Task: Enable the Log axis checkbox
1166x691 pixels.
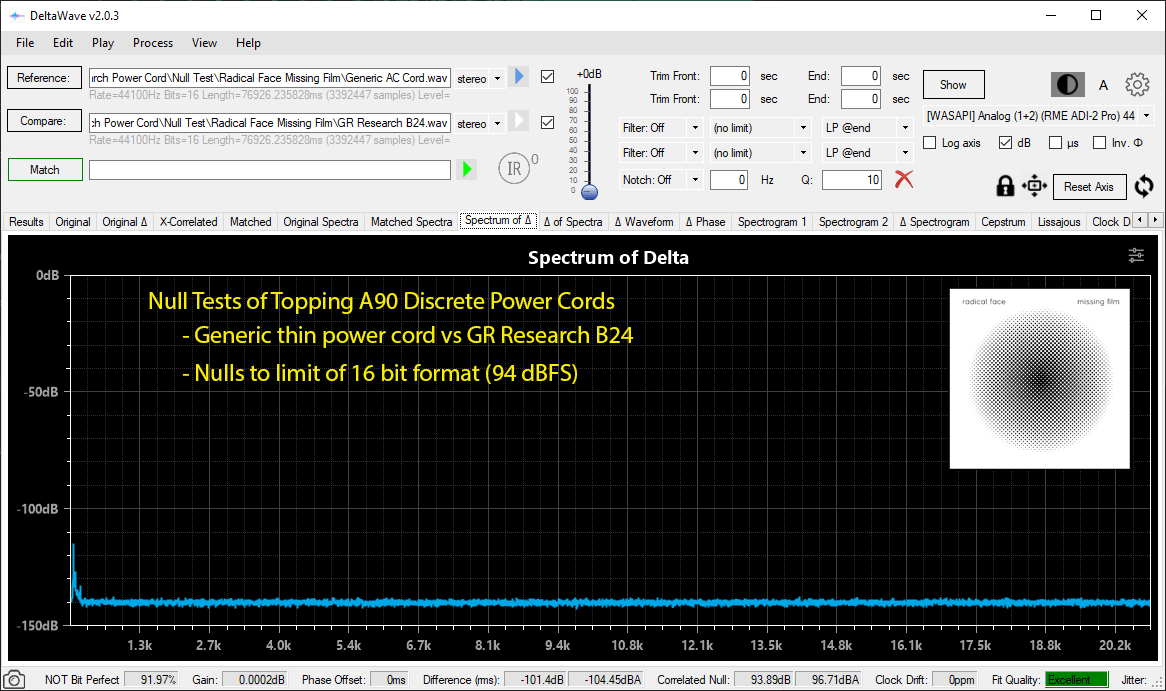Action: (930, 143)
